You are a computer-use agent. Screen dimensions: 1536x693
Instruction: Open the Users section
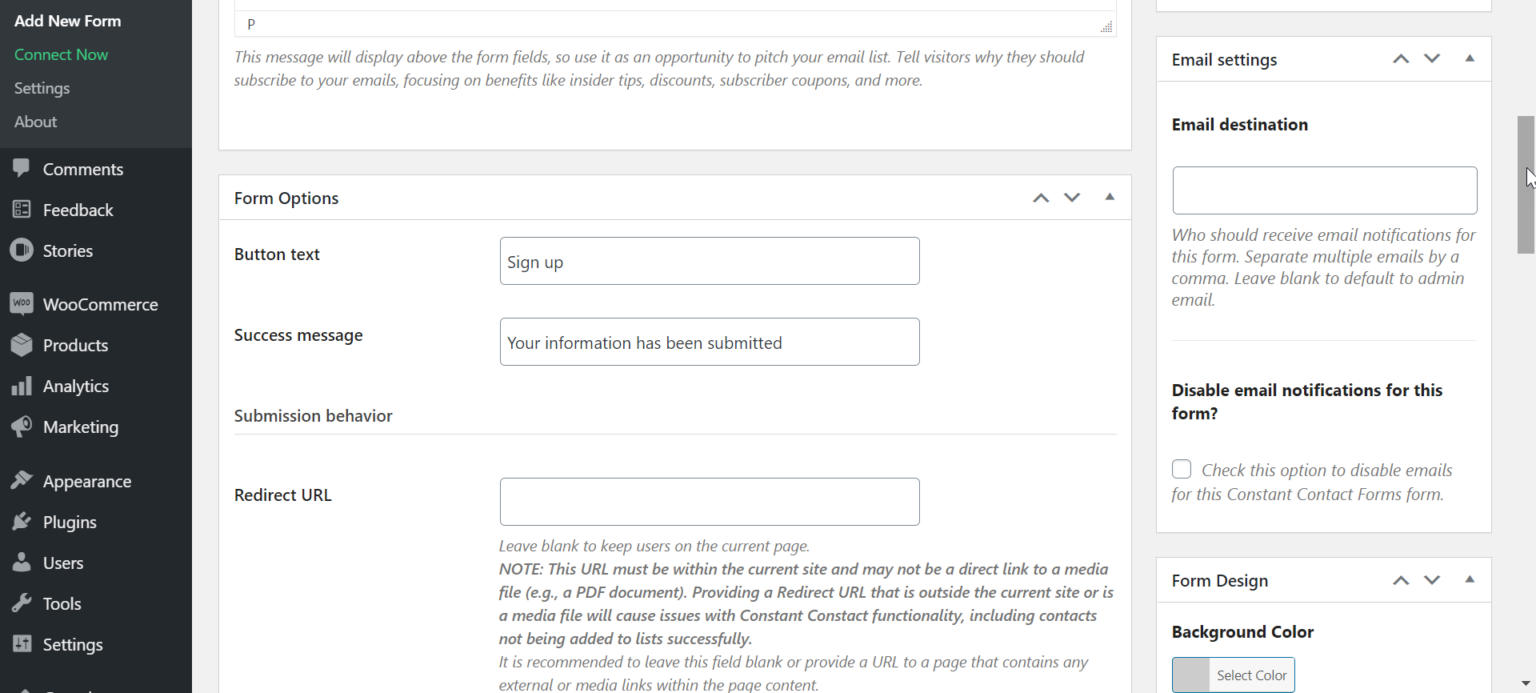[62, 562]
